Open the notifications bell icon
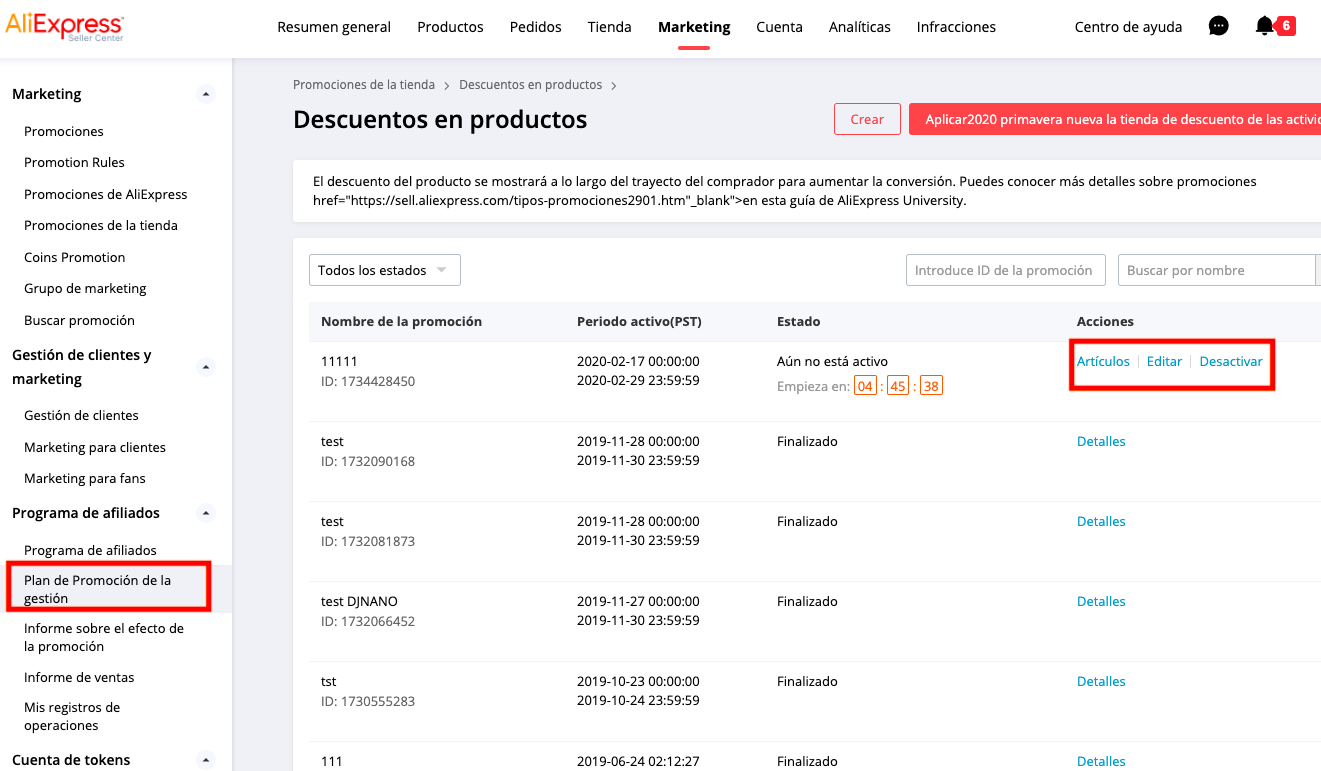The height and width of the screenshot is (771, 1321). 1265,26
